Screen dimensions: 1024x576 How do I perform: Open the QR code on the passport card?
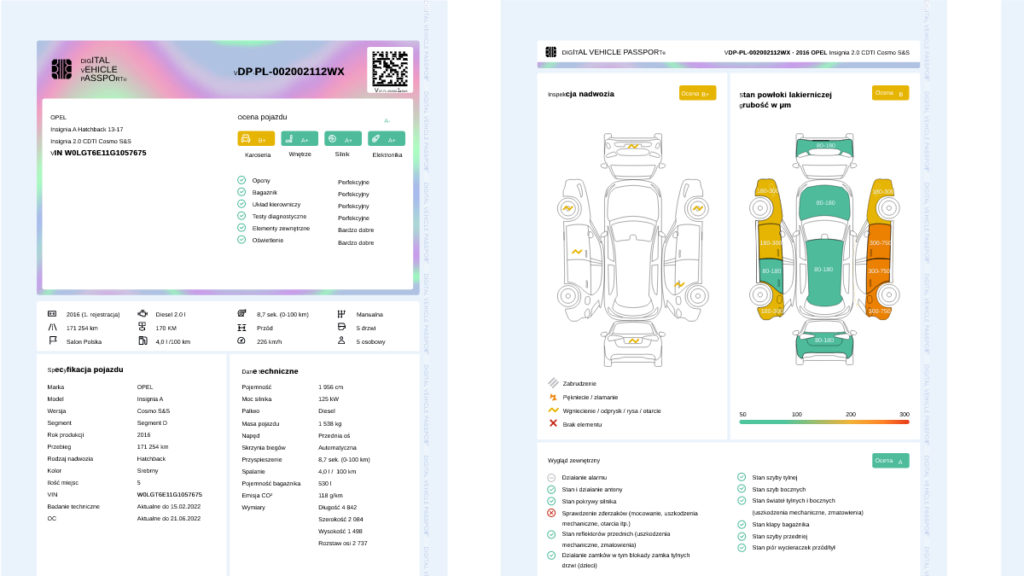390,69
